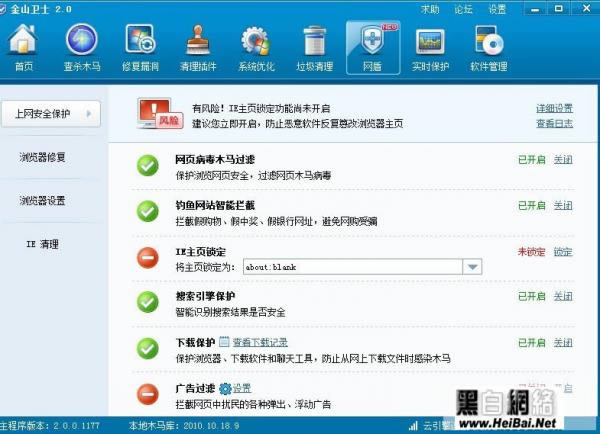Open the 设置 settings menu in title bar

tap(497, 9)
